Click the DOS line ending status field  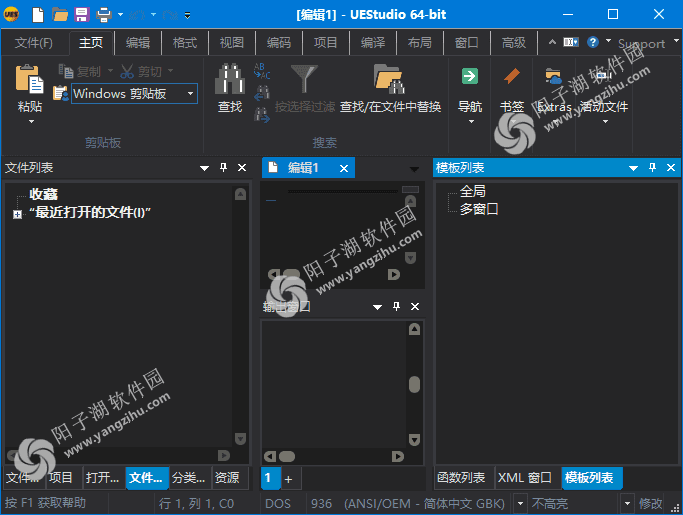278,504
